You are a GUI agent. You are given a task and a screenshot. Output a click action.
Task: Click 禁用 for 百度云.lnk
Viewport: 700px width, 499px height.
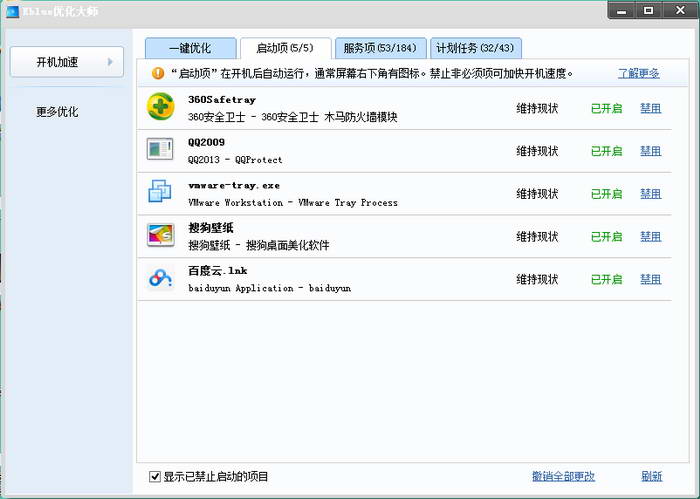(x=650, y=279)
